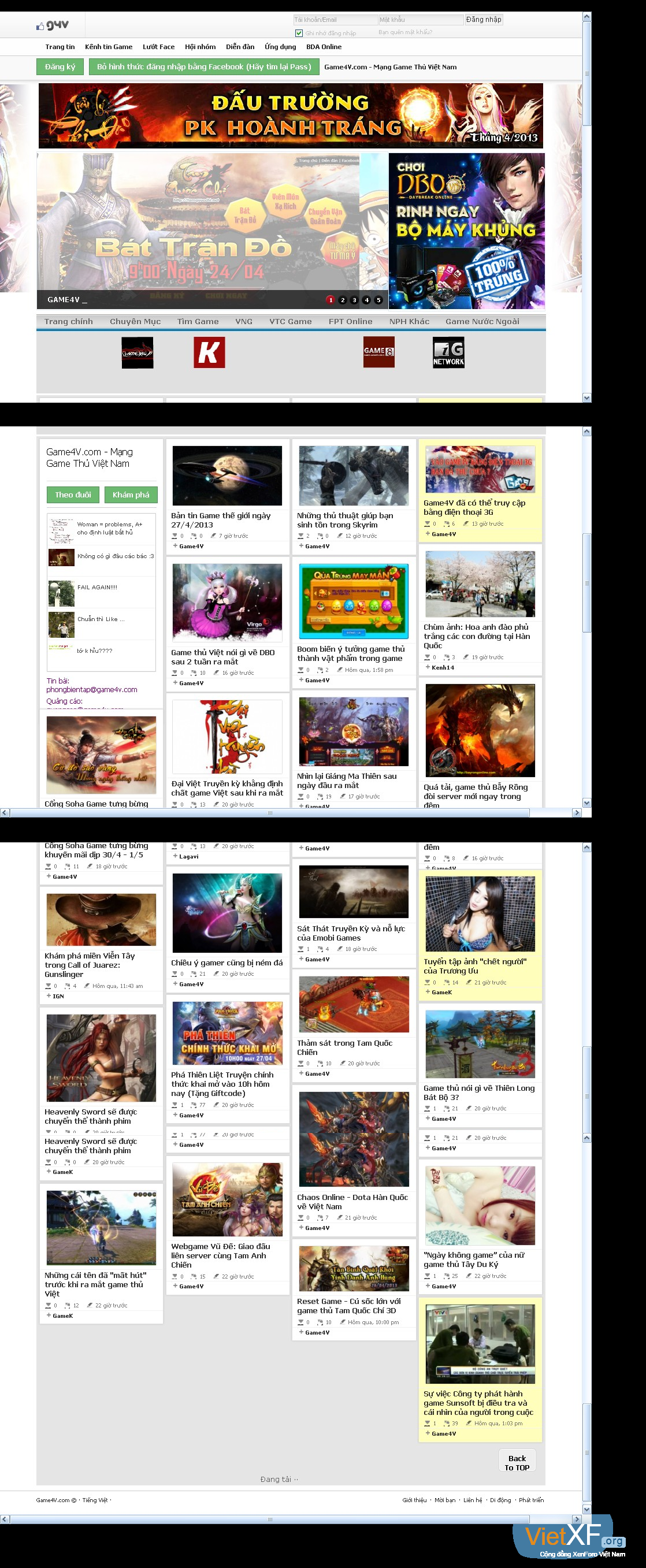Open the 'Trang tin' menu item
The height and width of the screenshot is (1568, 646).
point(60,47)
